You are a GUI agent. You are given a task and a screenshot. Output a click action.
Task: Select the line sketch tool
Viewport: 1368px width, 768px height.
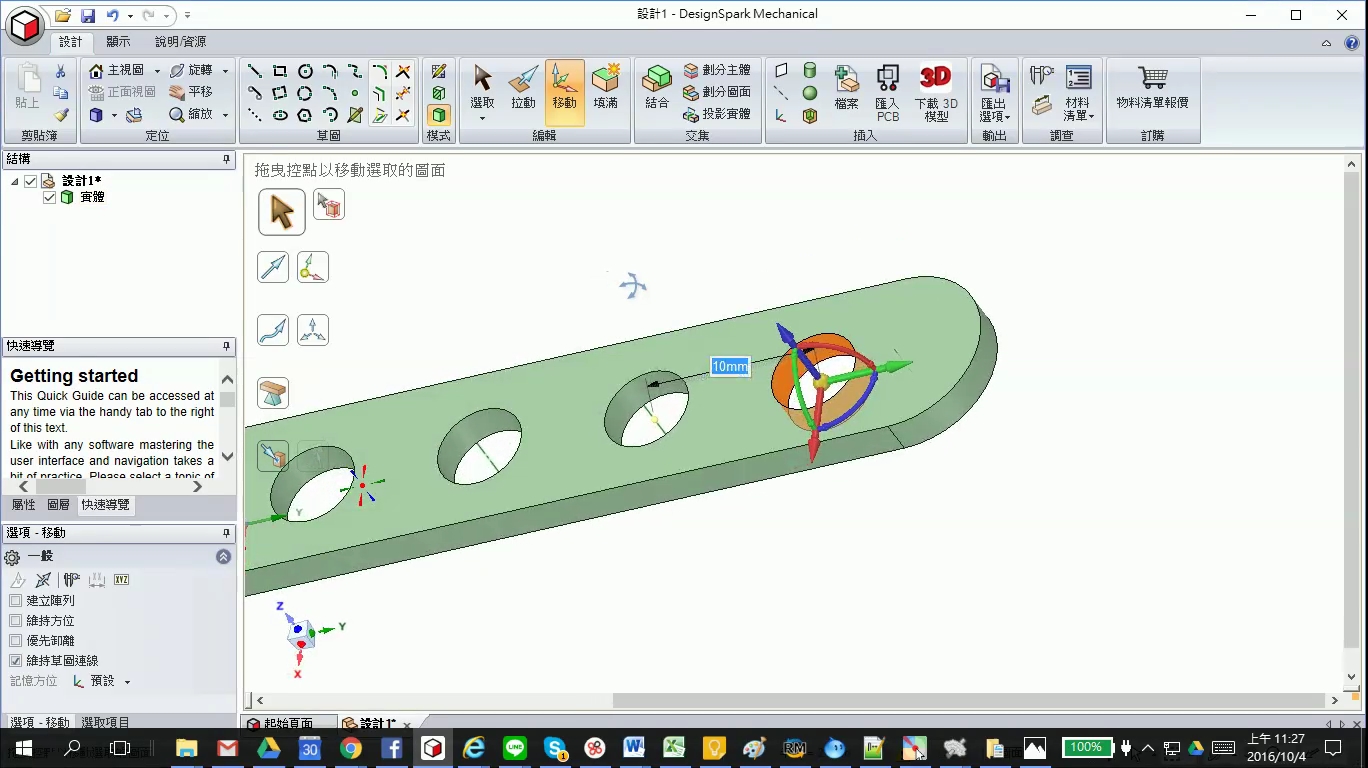[255, 71]
